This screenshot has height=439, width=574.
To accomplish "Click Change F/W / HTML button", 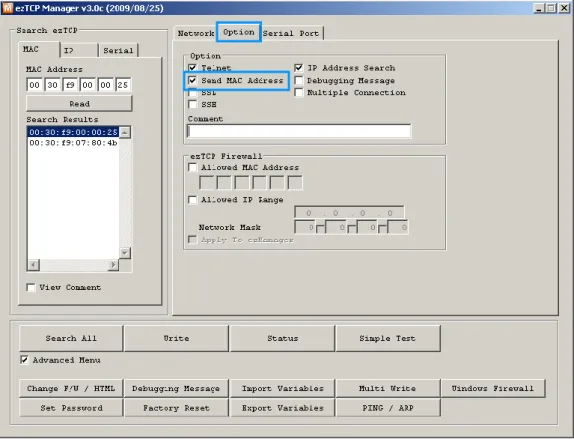I will tap(71, 388).
